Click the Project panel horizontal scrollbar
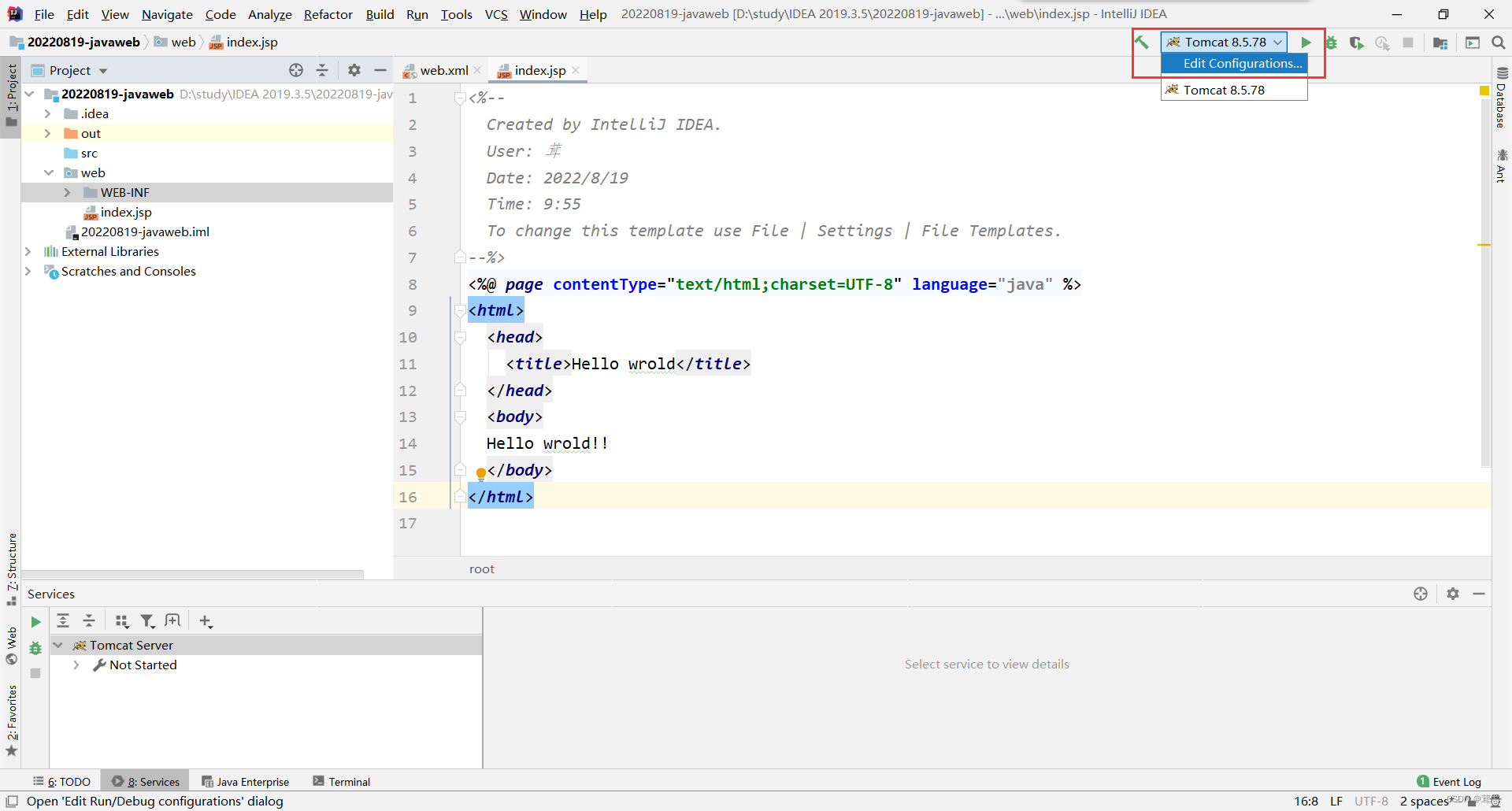This screenshot has height=811, width=1512. click(193, 574)
